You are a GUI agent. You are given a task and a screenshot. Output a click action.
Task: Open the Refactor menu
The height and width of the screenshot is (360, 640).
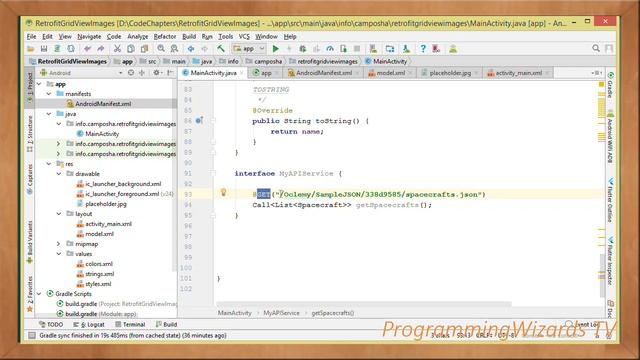[164, 37]
